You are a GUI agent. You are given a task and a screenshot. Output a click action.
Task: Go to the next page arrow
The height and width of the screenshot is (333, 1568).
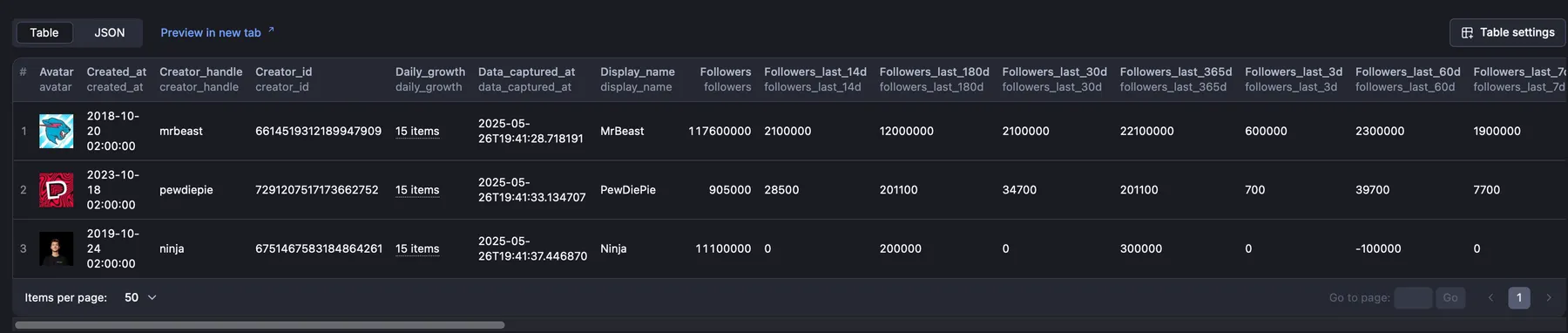point(1548,297)
